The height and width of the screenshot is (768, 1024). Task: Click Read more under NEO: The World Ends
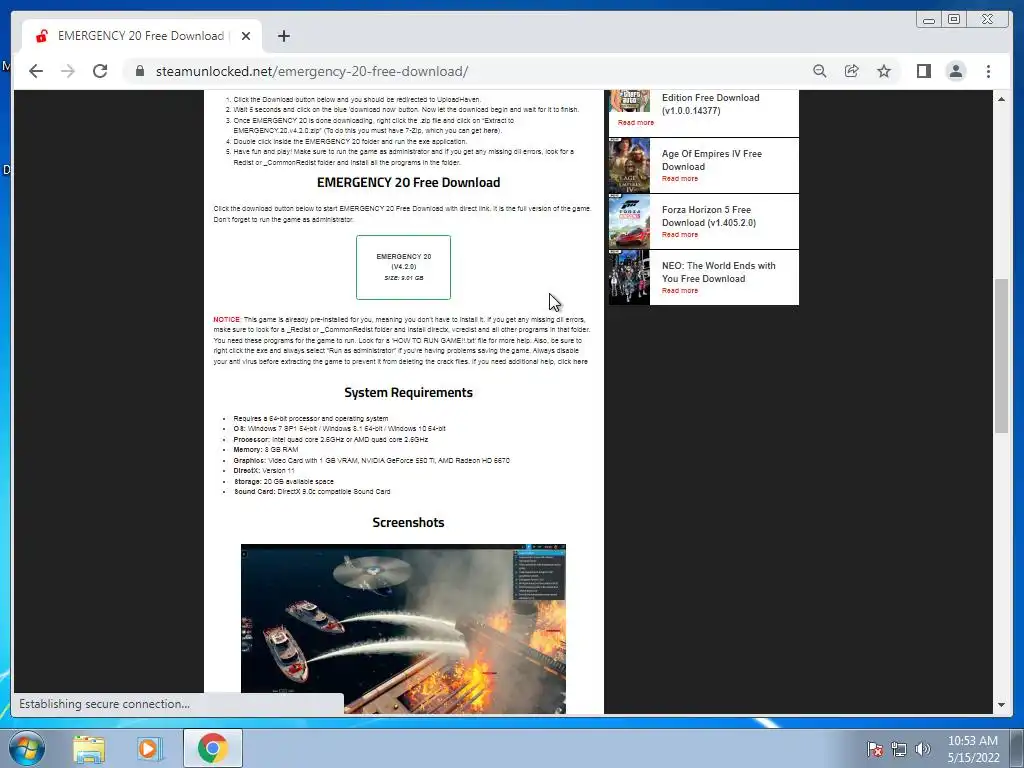pos(680,291)
